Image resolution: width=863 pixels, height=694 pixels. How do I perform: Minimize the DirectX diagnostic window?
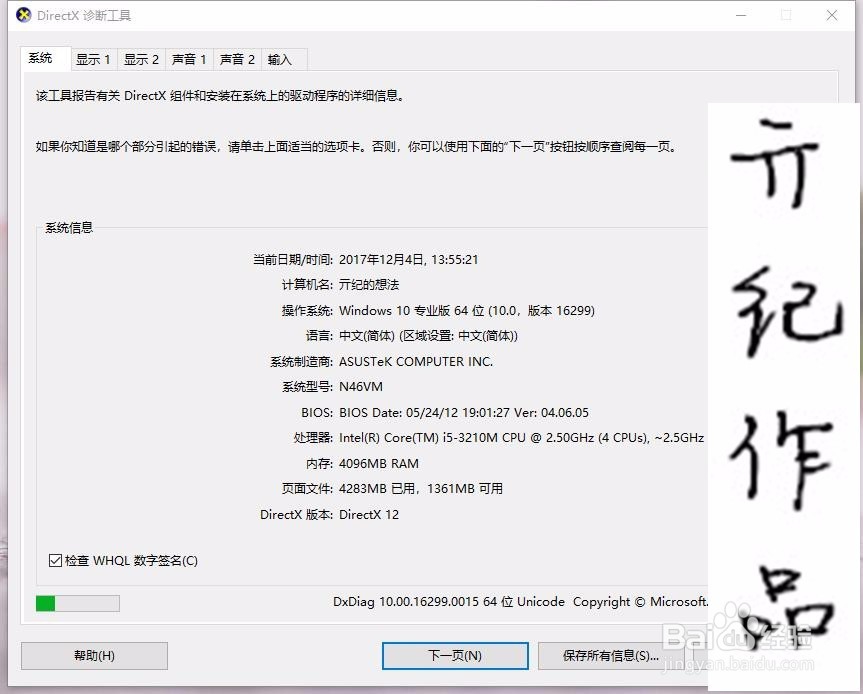(x=741, y=15)
